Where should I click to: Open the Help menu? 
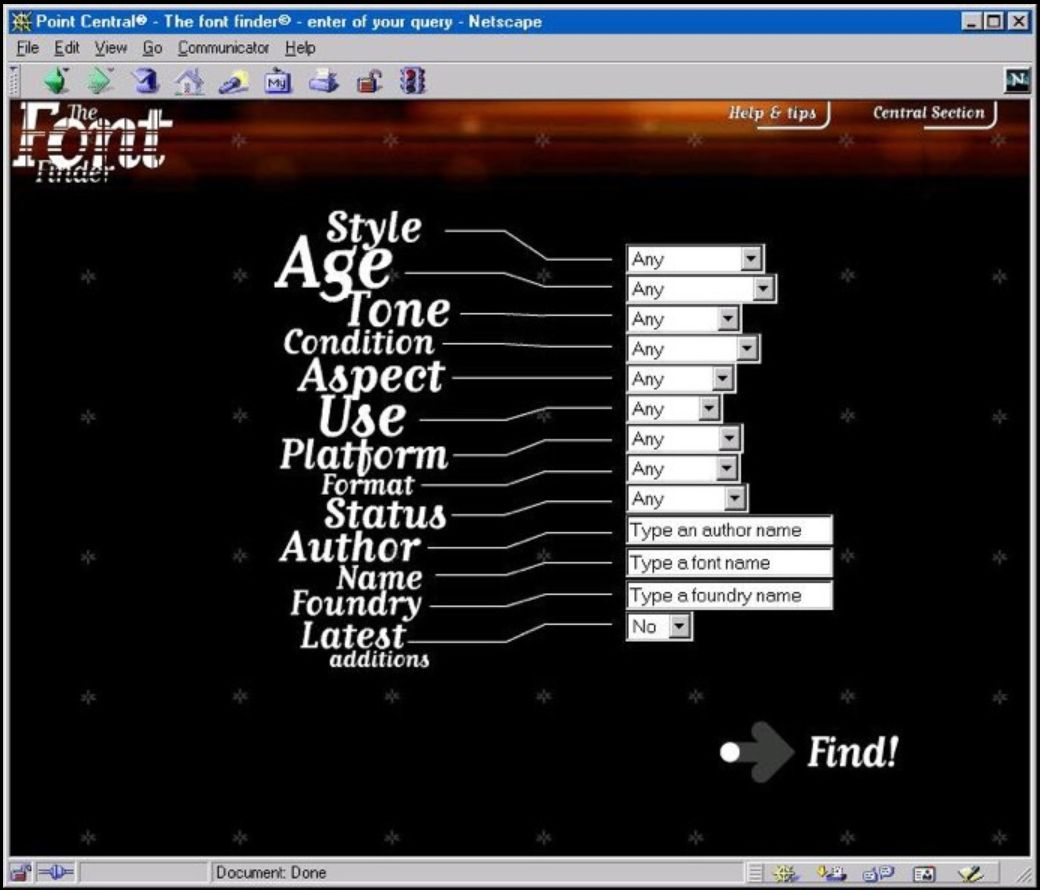click(300, 48)
